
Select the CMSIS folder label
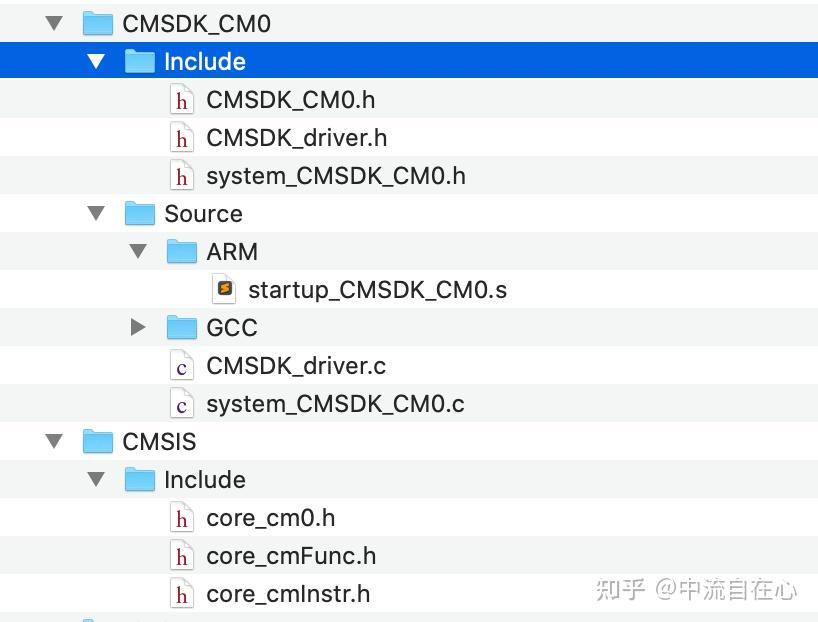tap(159, 442)
